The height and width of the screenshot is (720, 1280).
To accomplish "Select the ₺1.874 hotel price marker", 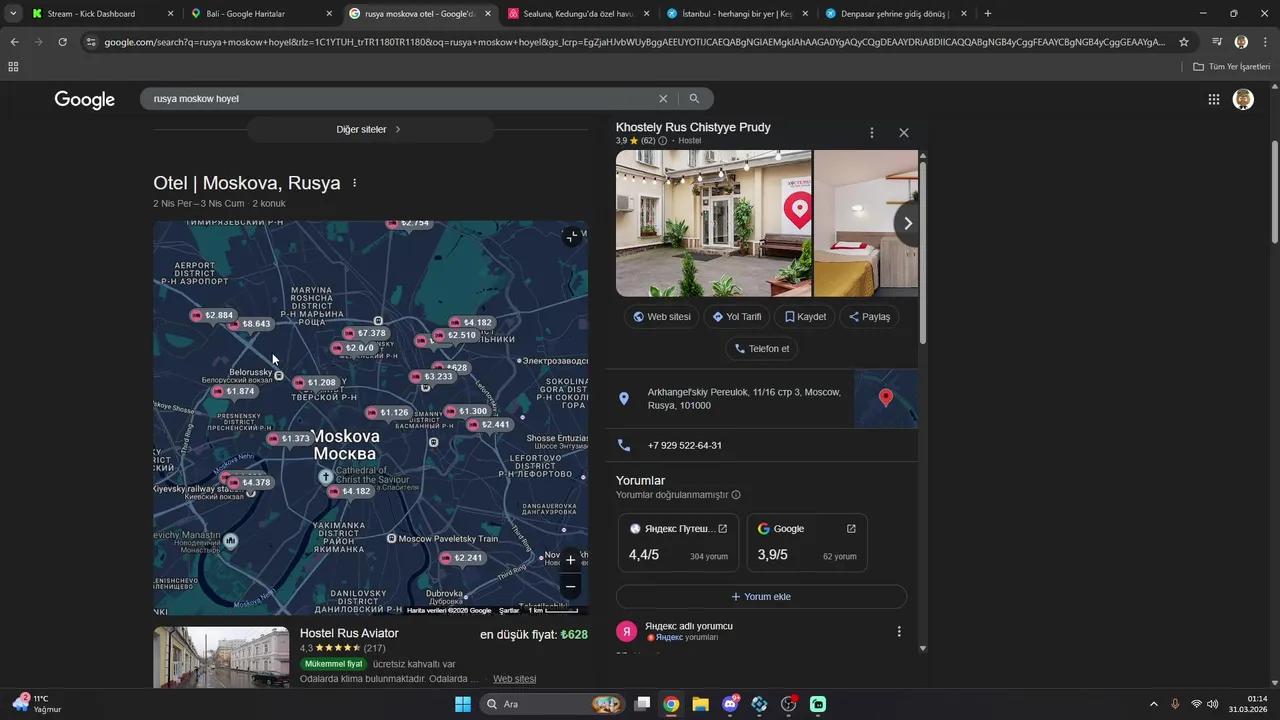I will [234, 391].
